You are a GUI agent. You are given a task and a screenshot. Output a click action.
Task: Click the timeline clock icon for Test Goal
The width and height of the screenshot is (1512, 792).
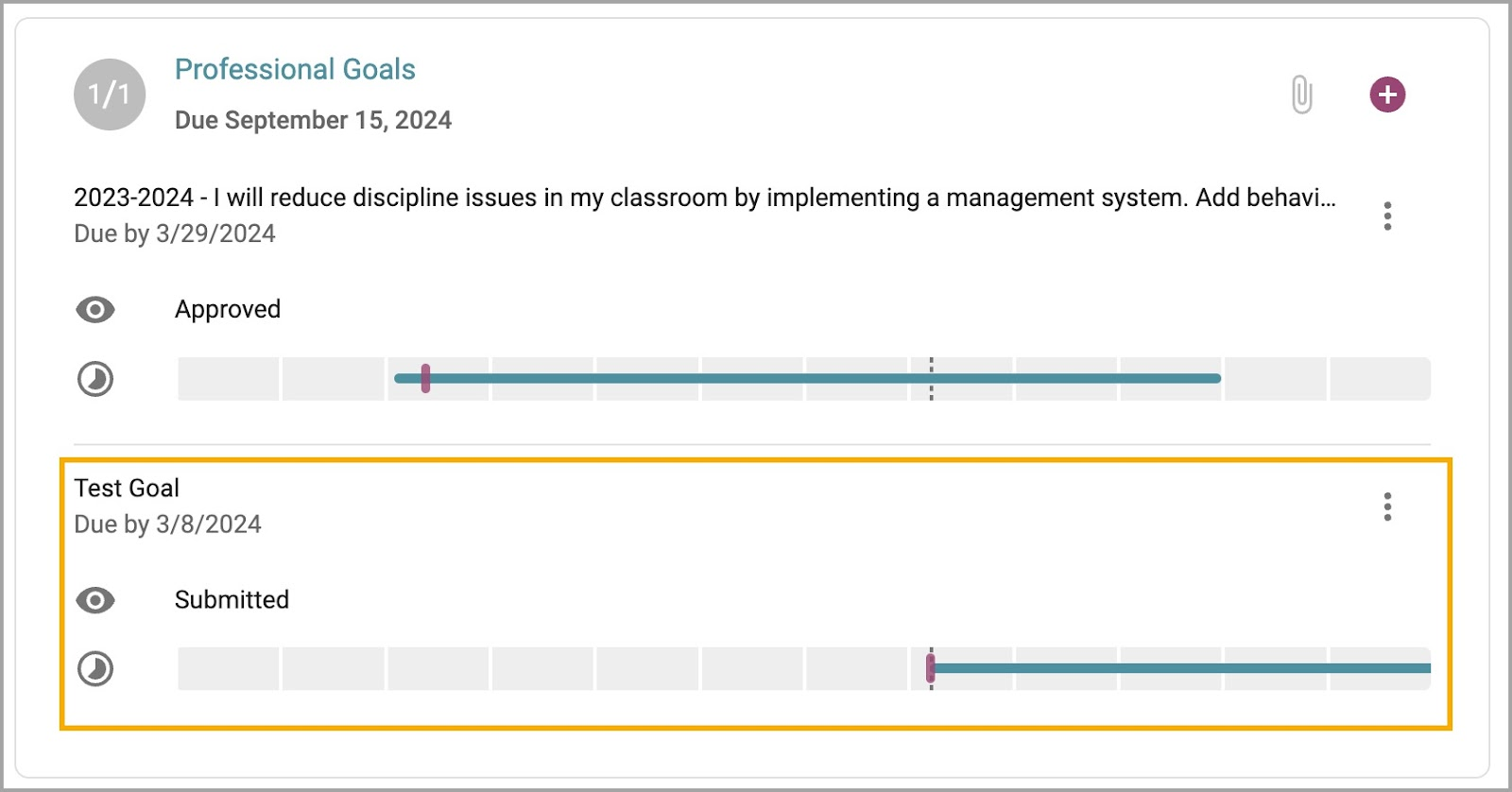coord(95,669)
